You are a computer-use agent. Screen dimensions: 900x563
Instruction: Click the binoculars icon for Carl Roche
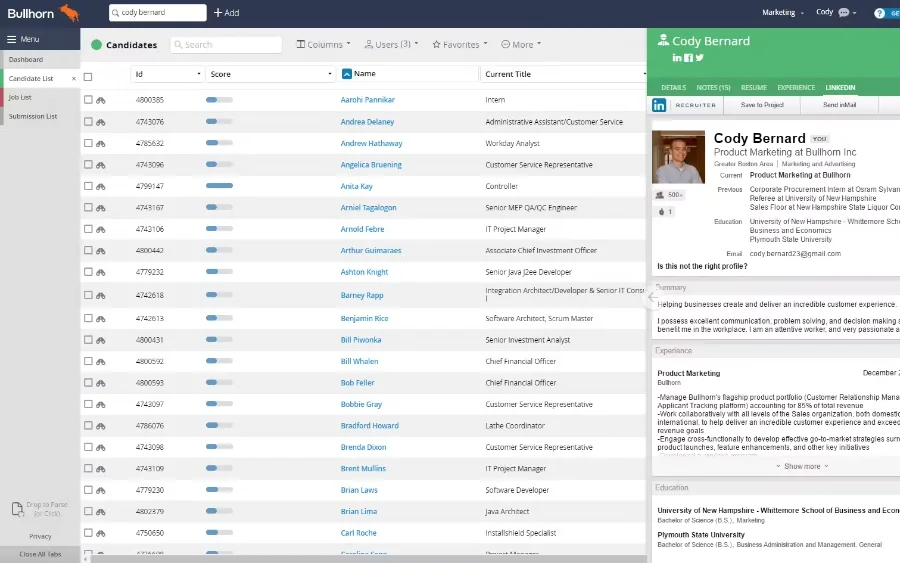click(x=101, y=533)
